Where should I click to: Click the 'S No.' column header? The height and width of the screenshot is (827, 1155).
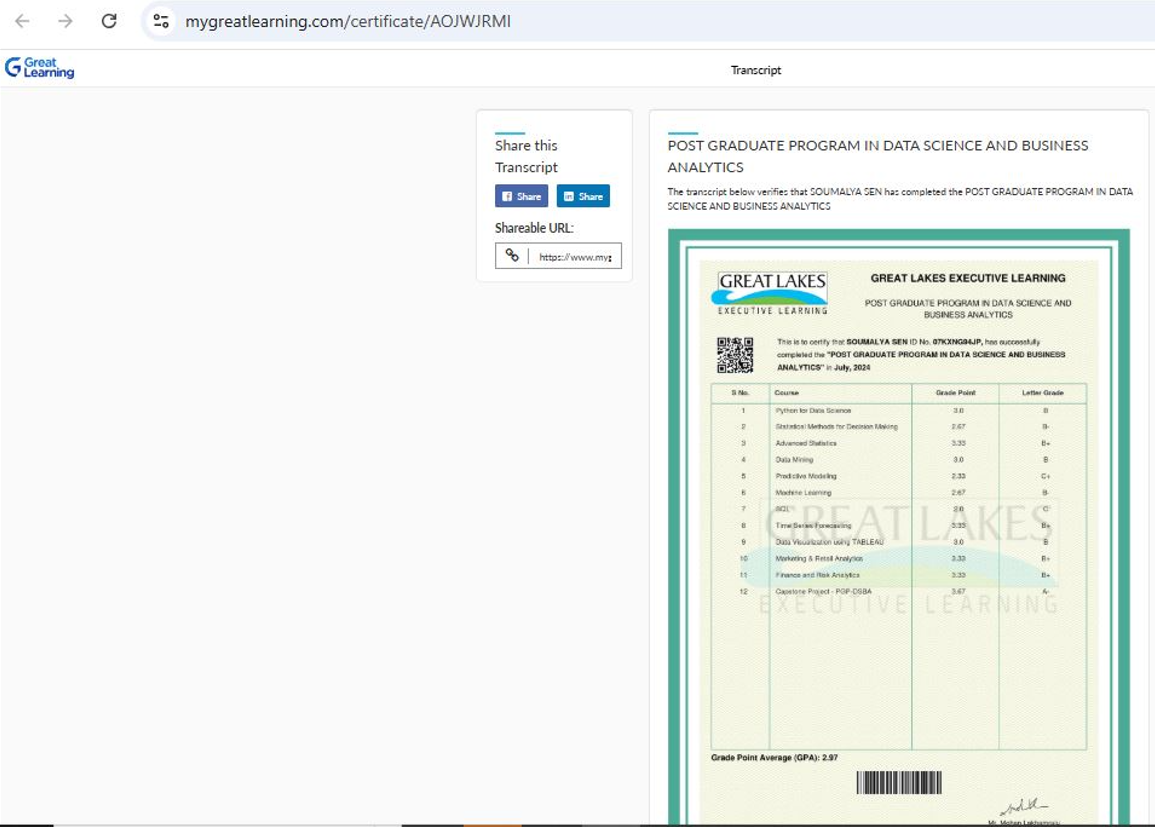(x=740, y=393)
